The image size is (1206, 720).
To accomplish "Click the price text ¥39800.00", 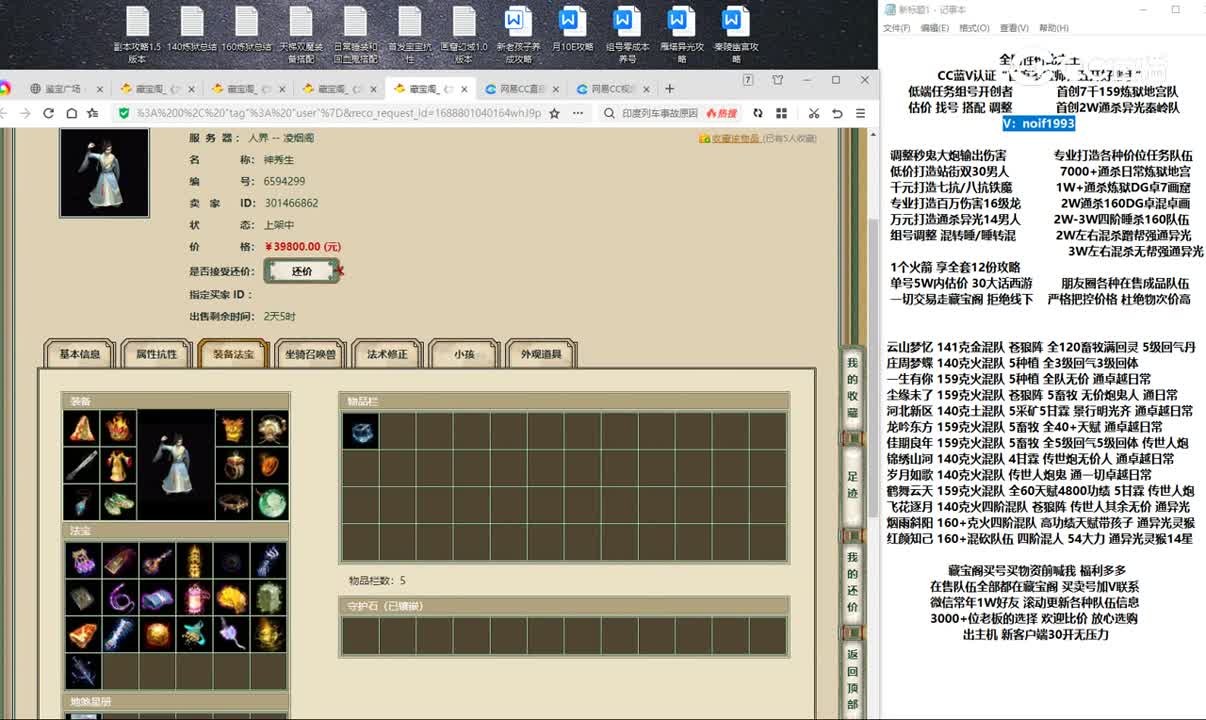I will (303, 247).
